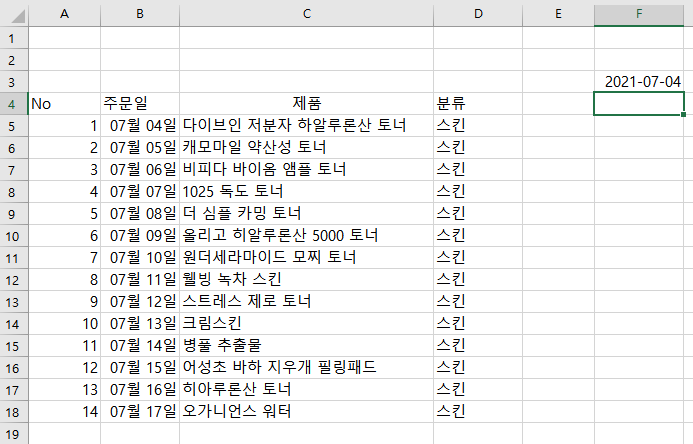Select cell with 07월 11일
The height and width of the screenshot is (444, 693).
tap(140, 280)
